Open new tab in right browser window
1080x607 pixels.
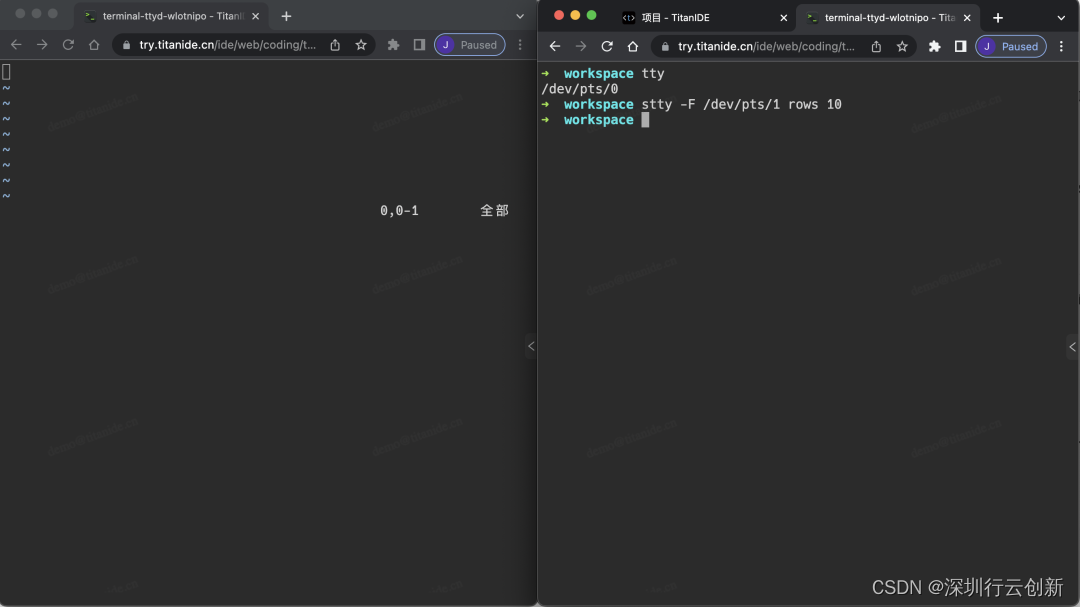[x=998, y=18]
